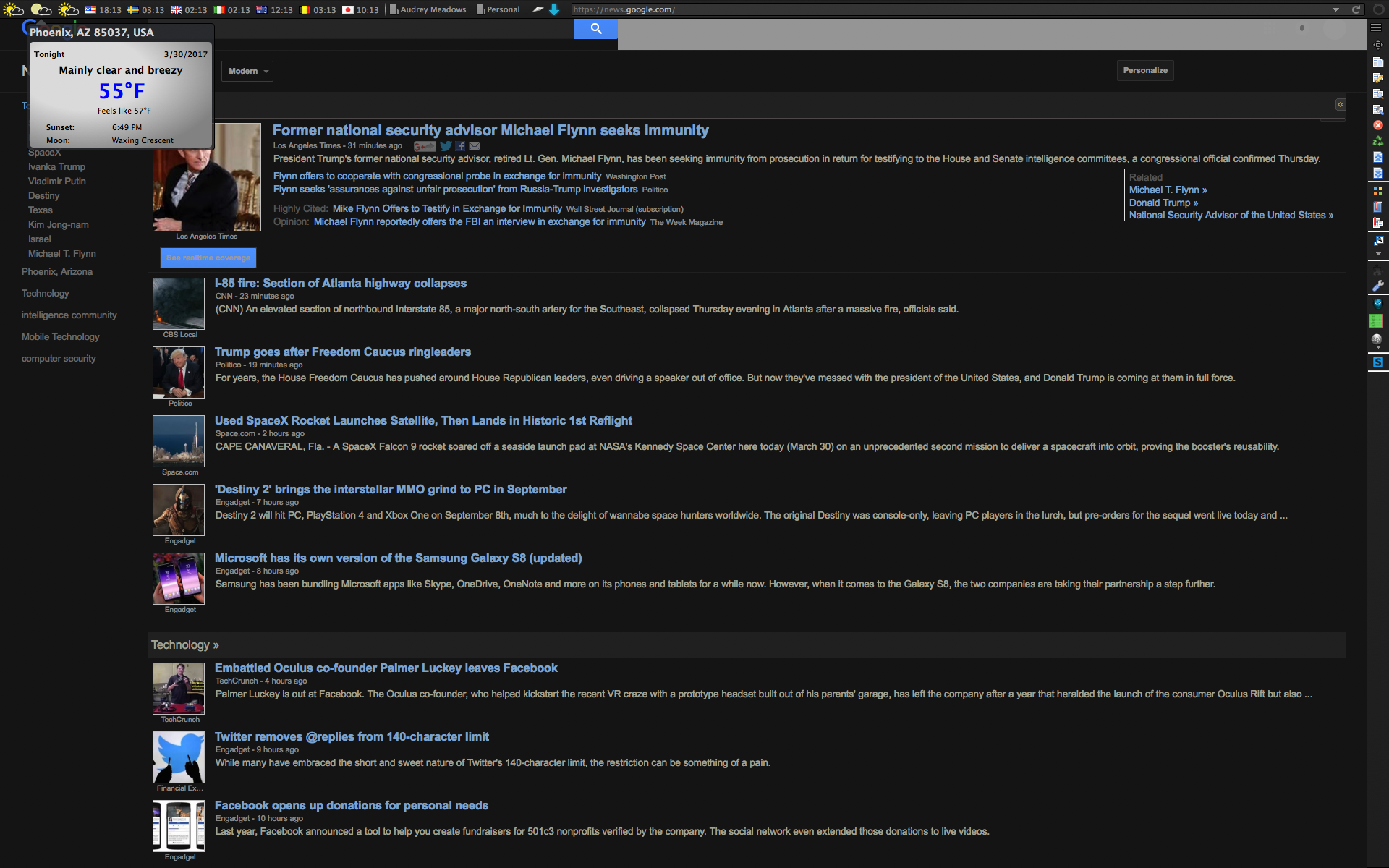Open the Modern layout dropdown
The image size is (1389, 868).
(x=247, y=71)
